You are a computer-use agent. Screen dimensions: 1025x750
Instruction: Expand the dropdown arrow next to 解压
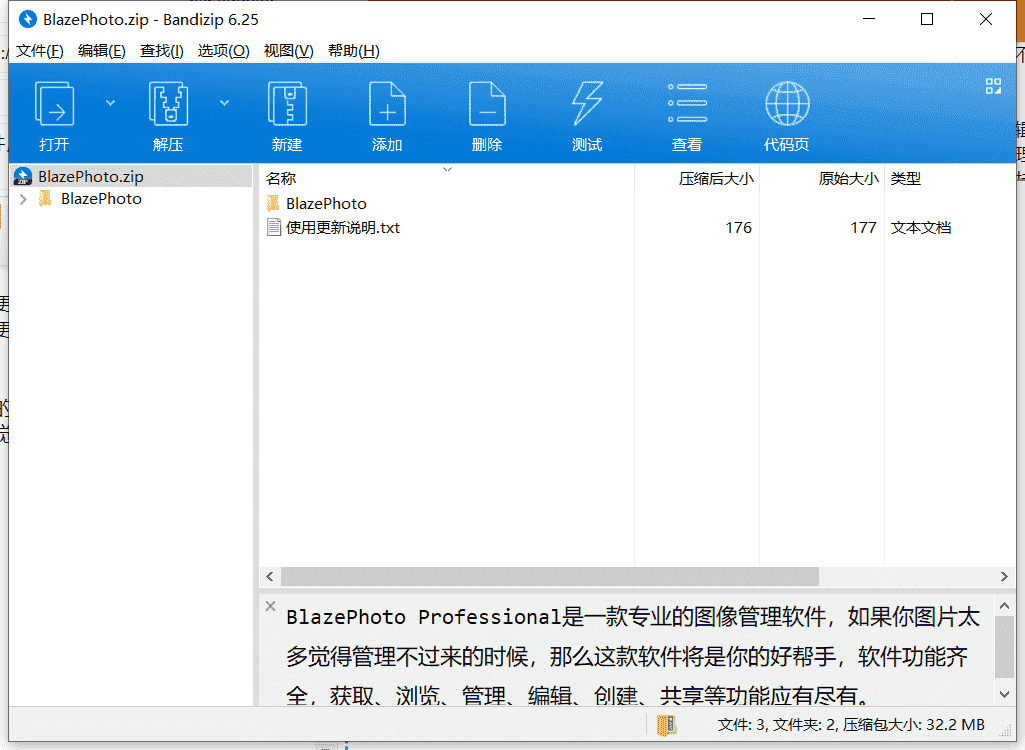(224, 103)
